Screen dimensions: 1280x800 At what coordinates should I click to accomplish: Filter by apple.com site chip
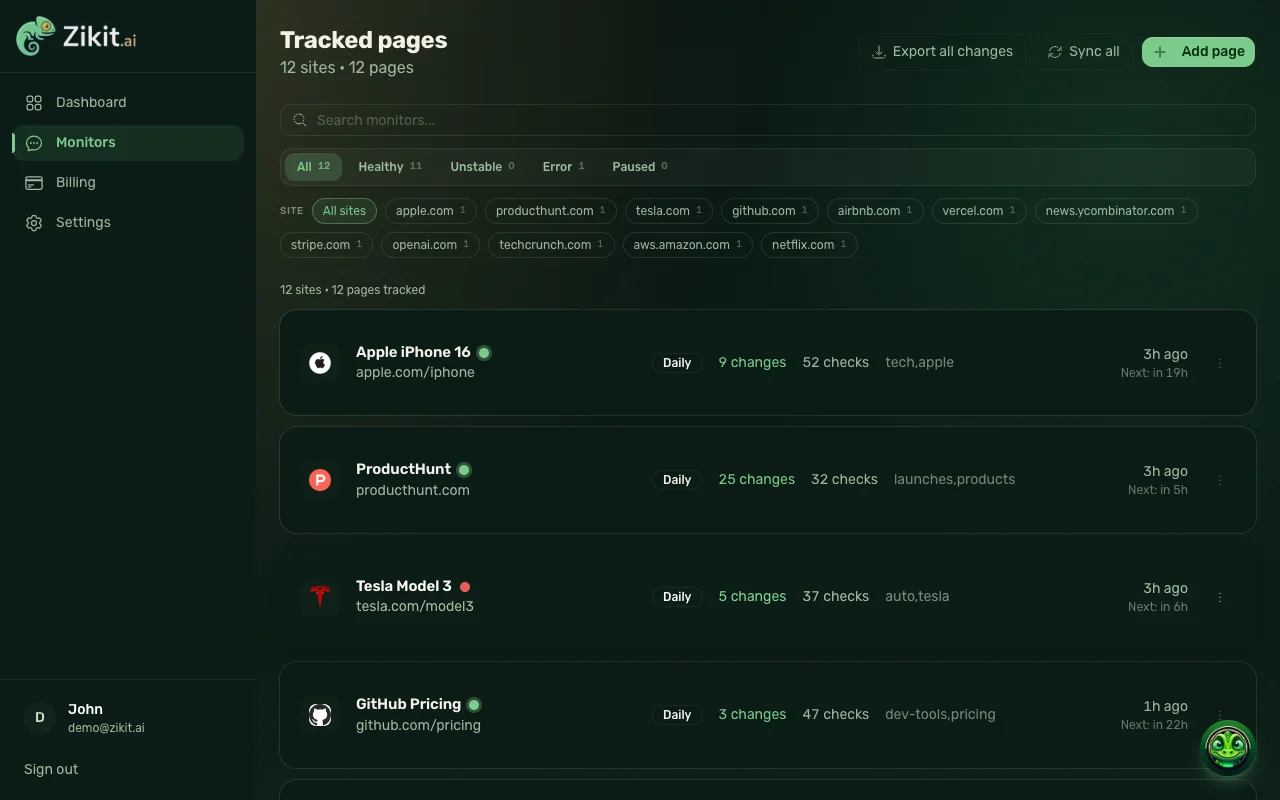pos(431,211)
